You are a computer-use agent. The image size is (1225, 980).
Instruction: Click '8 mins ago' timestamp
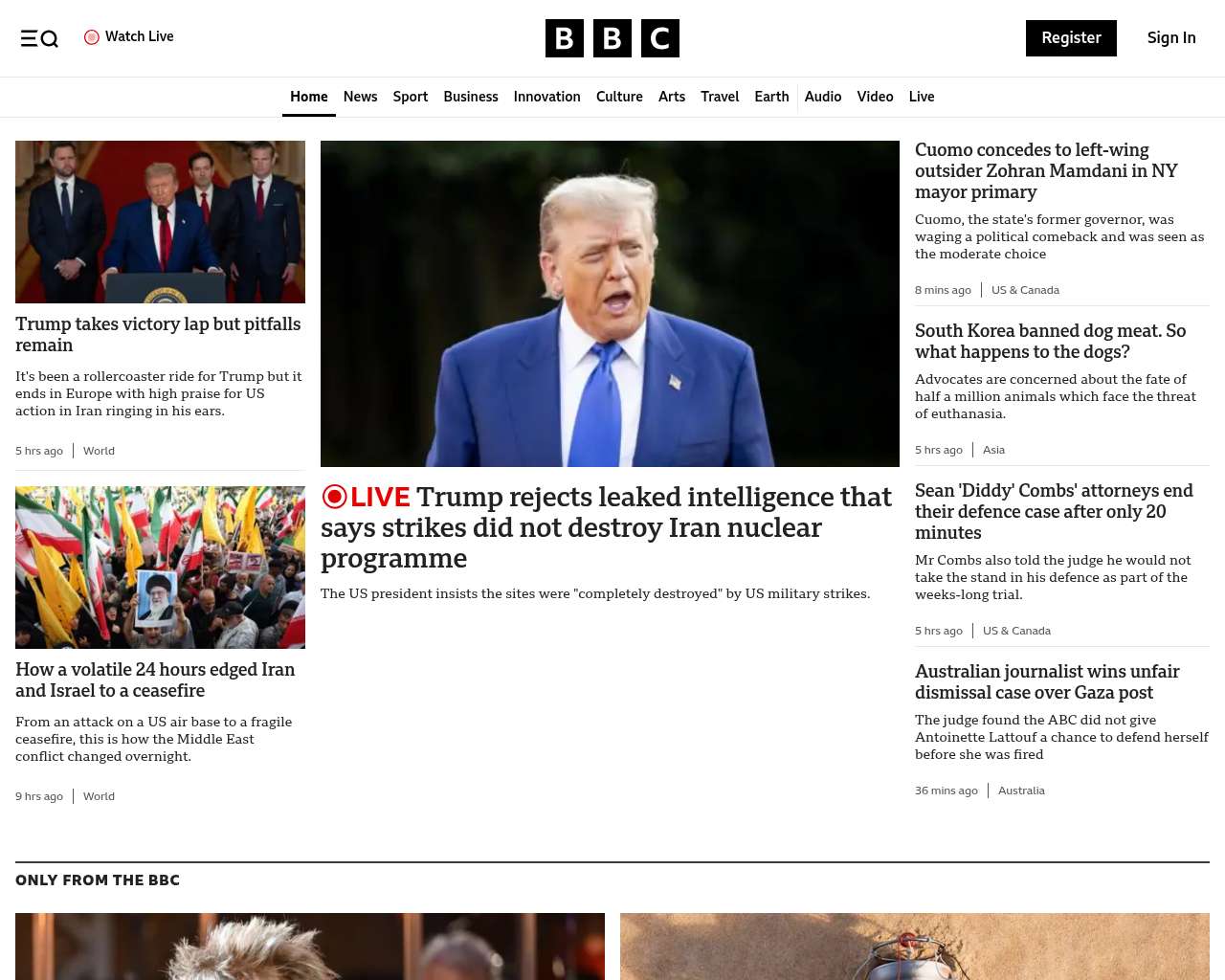[x=943, y=290]
